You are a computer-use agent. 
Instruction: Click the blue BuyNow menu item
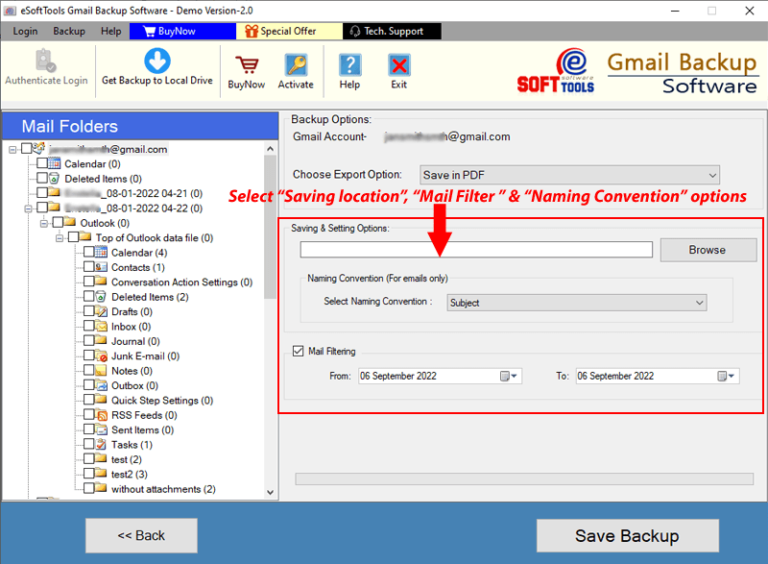183,31
